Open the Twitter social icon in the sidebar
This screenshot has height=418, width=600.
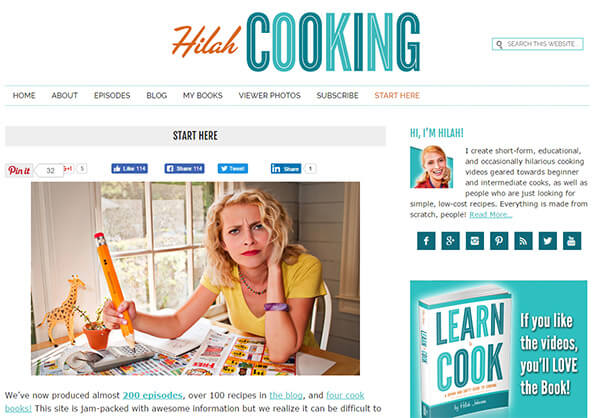pos(548,241)
